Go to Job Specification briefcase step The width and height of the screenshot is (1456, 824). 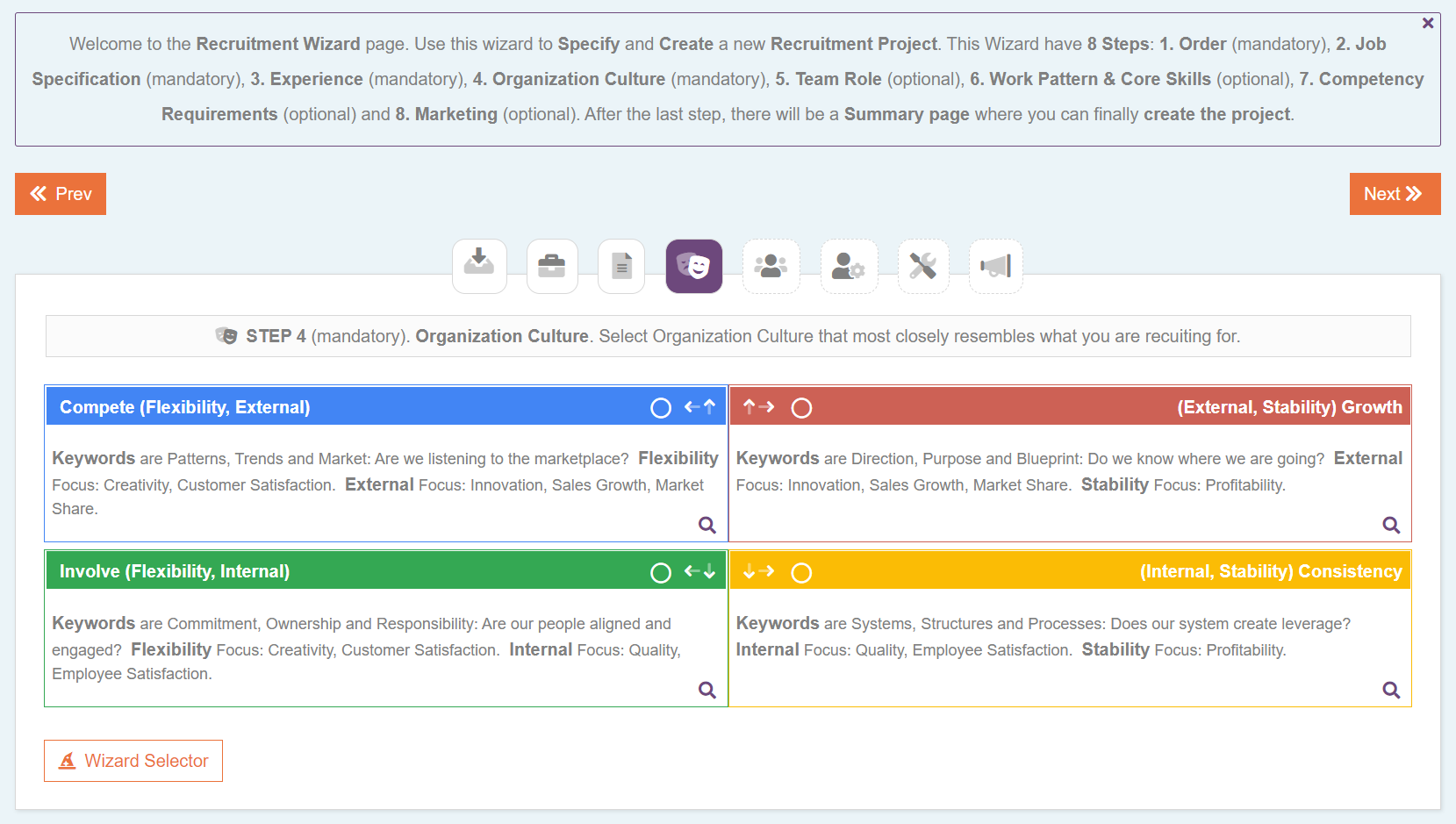[x=552, y=265]
